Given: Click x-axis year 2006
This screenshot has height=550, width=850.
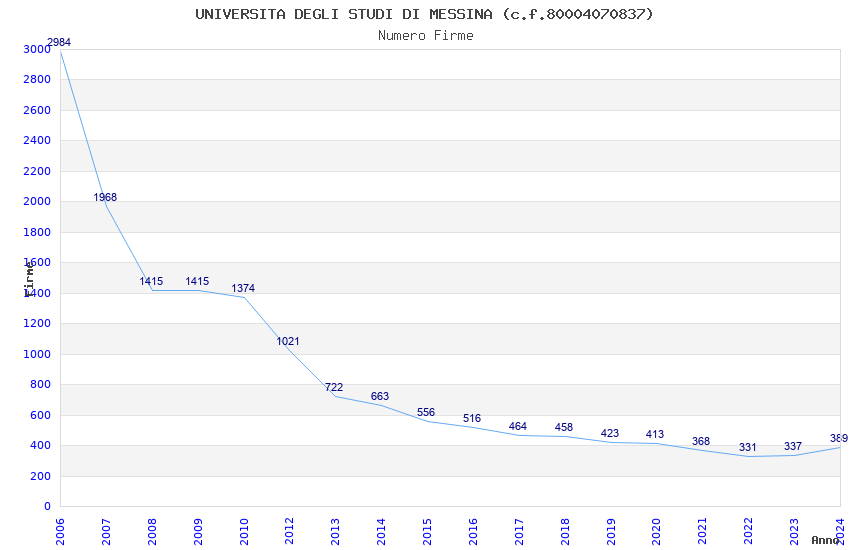Looking at the screenshot, I should 60,532.
